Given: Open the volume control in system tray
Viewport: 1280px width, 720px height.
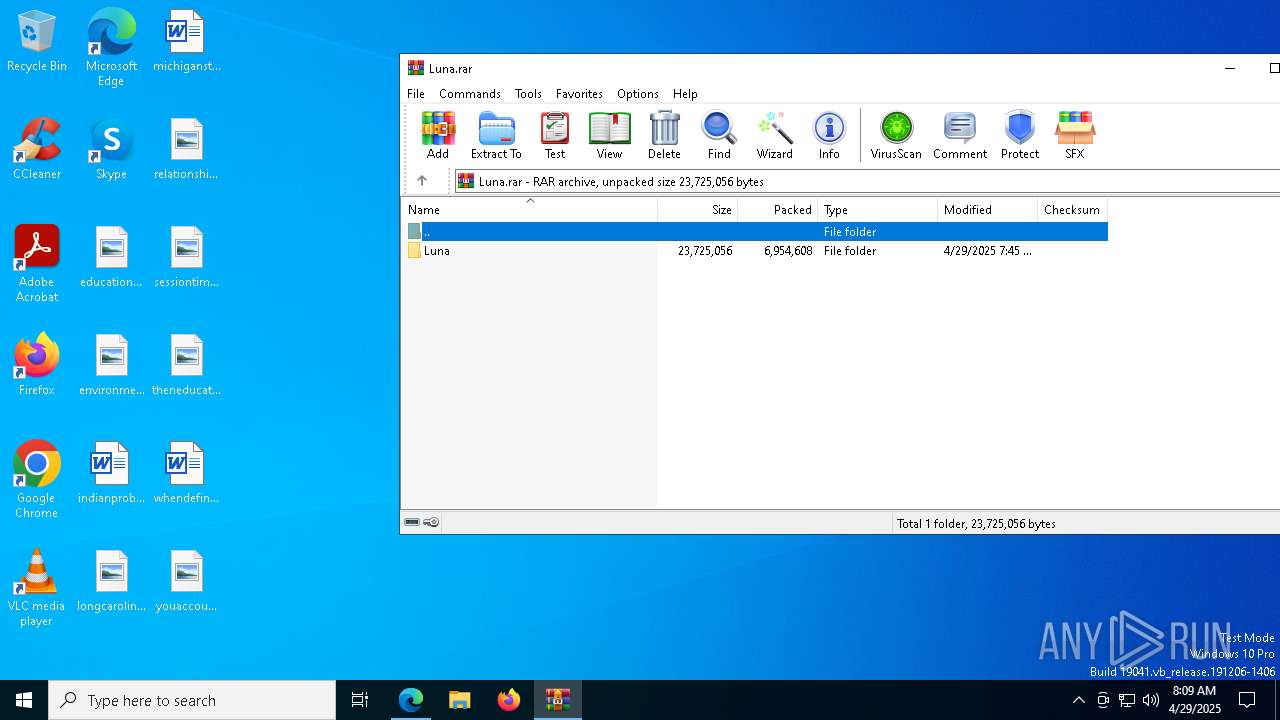Looking at the screenshot, I should pos(1151,700).
